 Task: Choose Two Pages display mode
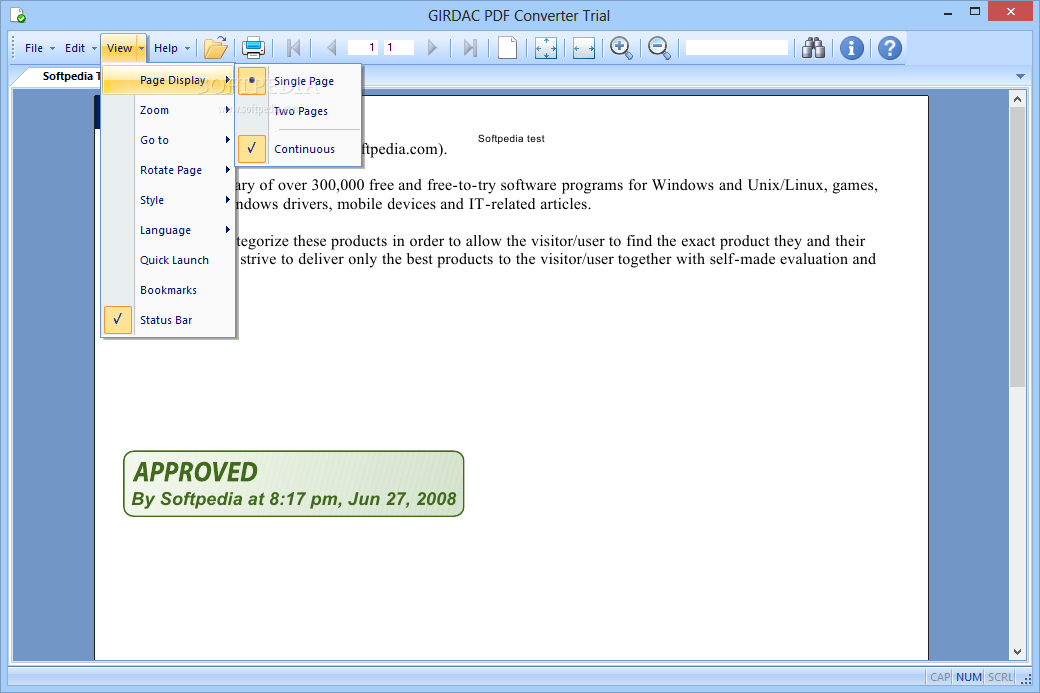[x=299, y=111]
